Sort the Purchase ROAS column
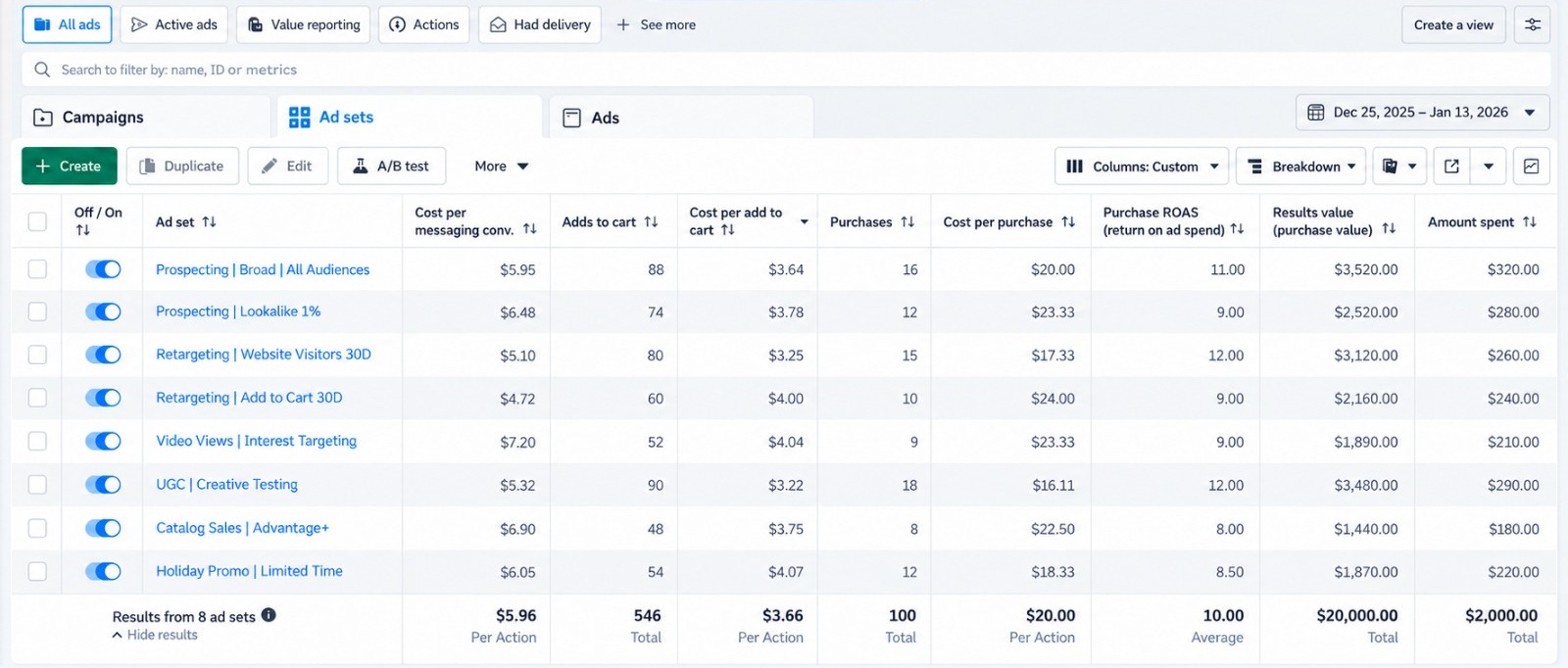The image size is (1568, 668). 1237,229
